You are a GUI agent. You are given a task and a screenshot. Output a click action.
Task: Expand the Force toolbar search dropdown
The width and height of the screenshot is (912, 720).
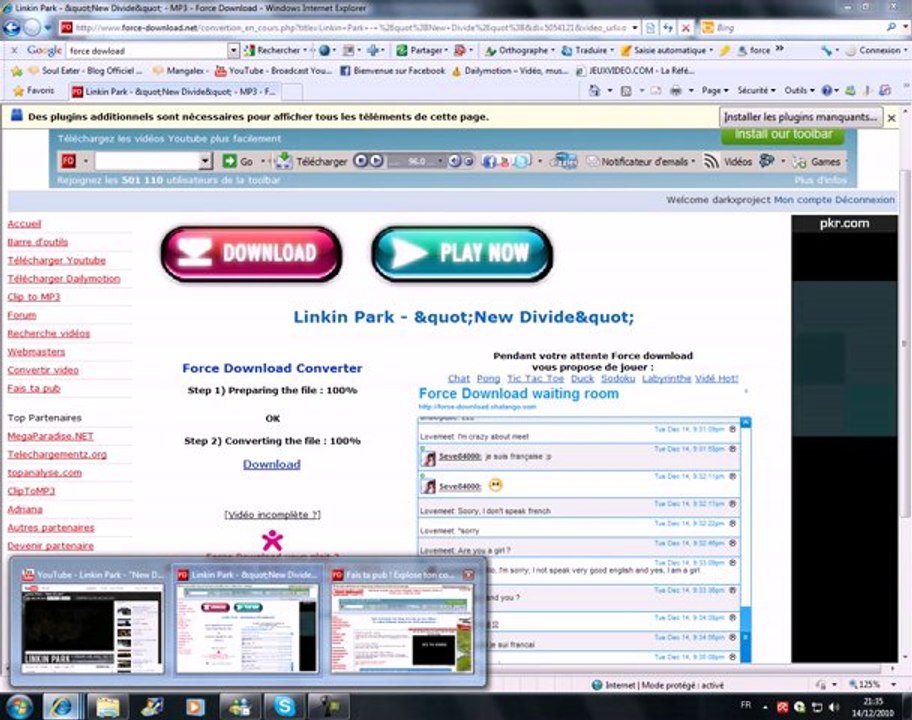[205, 161]
